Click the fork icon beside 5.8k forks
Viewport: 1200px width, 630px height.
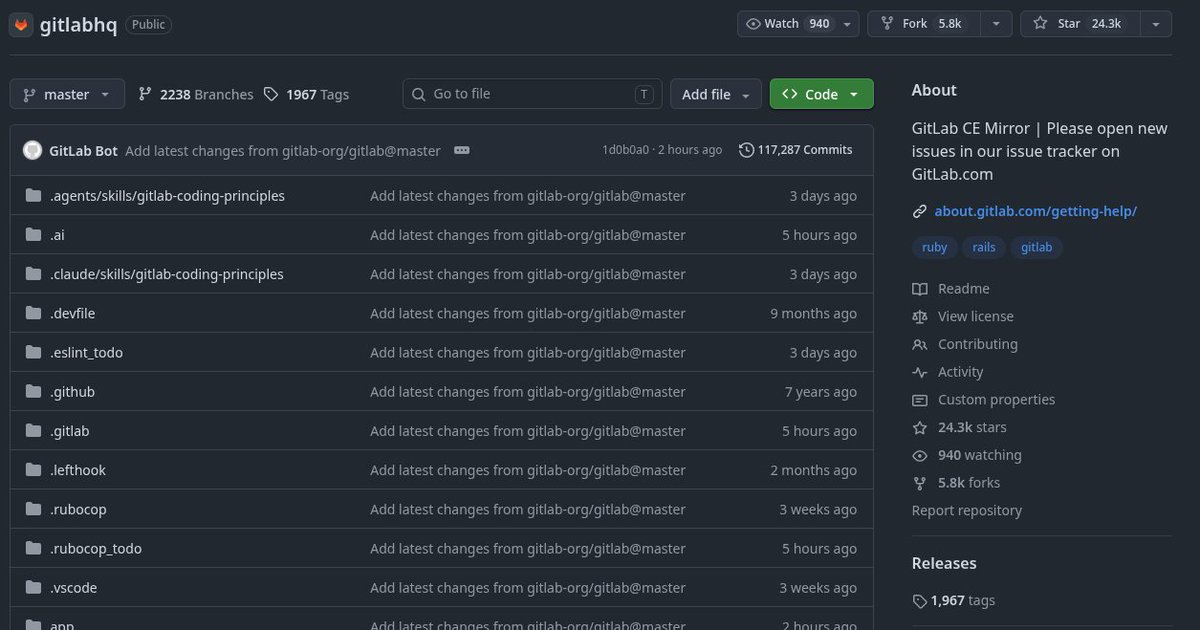(x=920, y=483)
